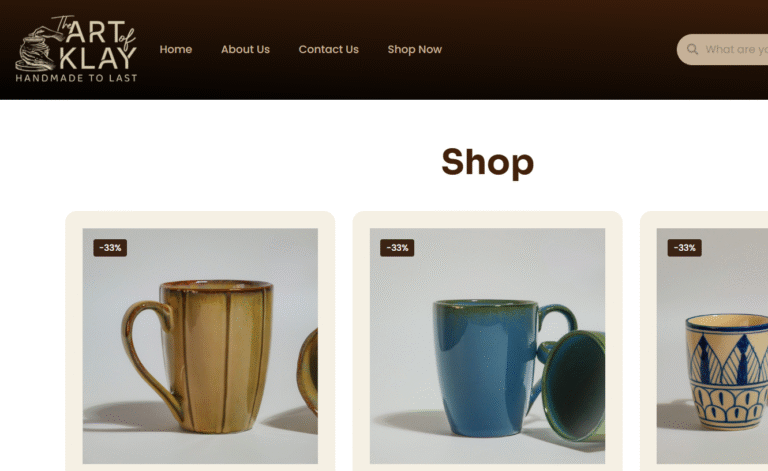
Task: Click the tipped green mug in second photo
Action: (x=572, y=384)
